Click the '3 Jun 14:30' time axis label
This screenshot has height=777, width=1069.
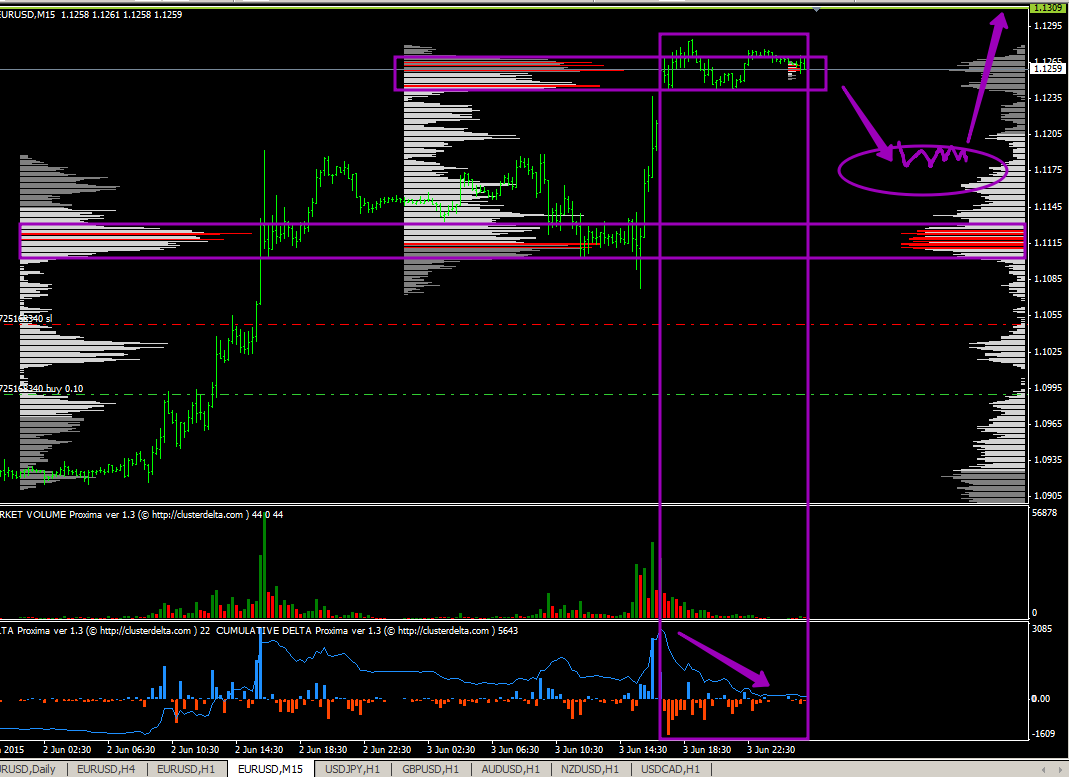644,750
